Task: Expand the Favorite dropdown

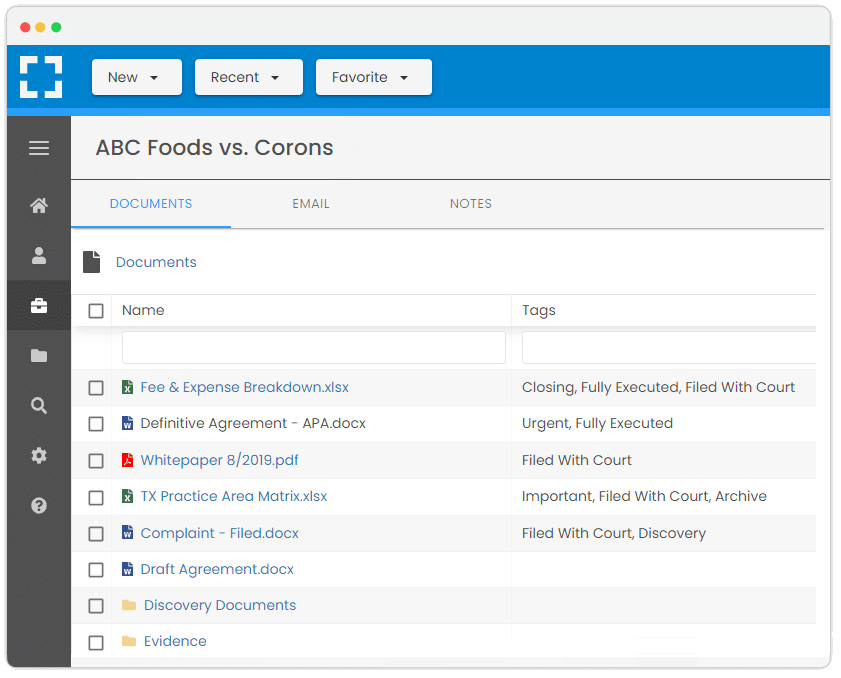Action: (x=374, y=77)
